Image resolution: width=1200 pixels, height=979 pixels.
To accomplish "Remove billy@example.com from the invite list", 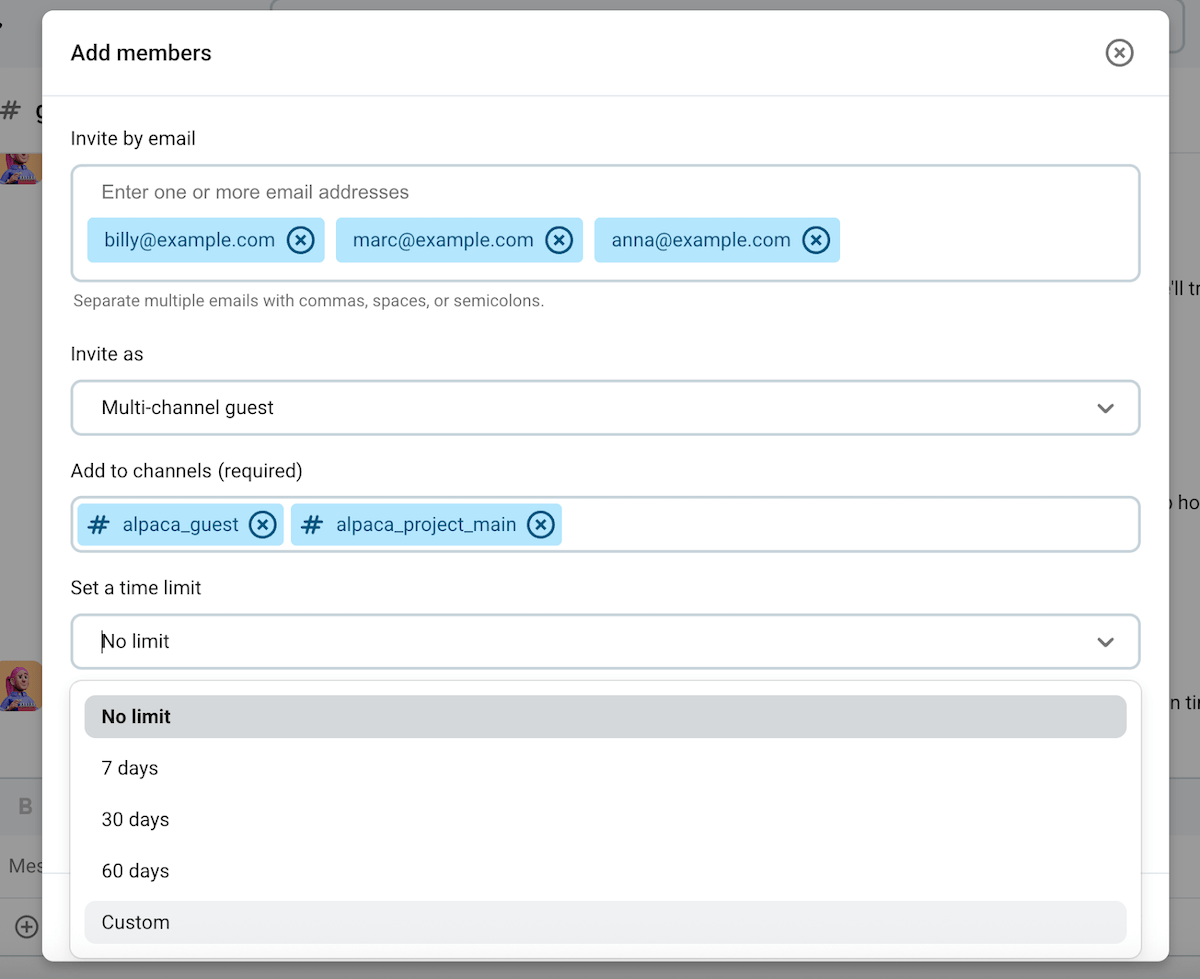I will coord(300,240).
